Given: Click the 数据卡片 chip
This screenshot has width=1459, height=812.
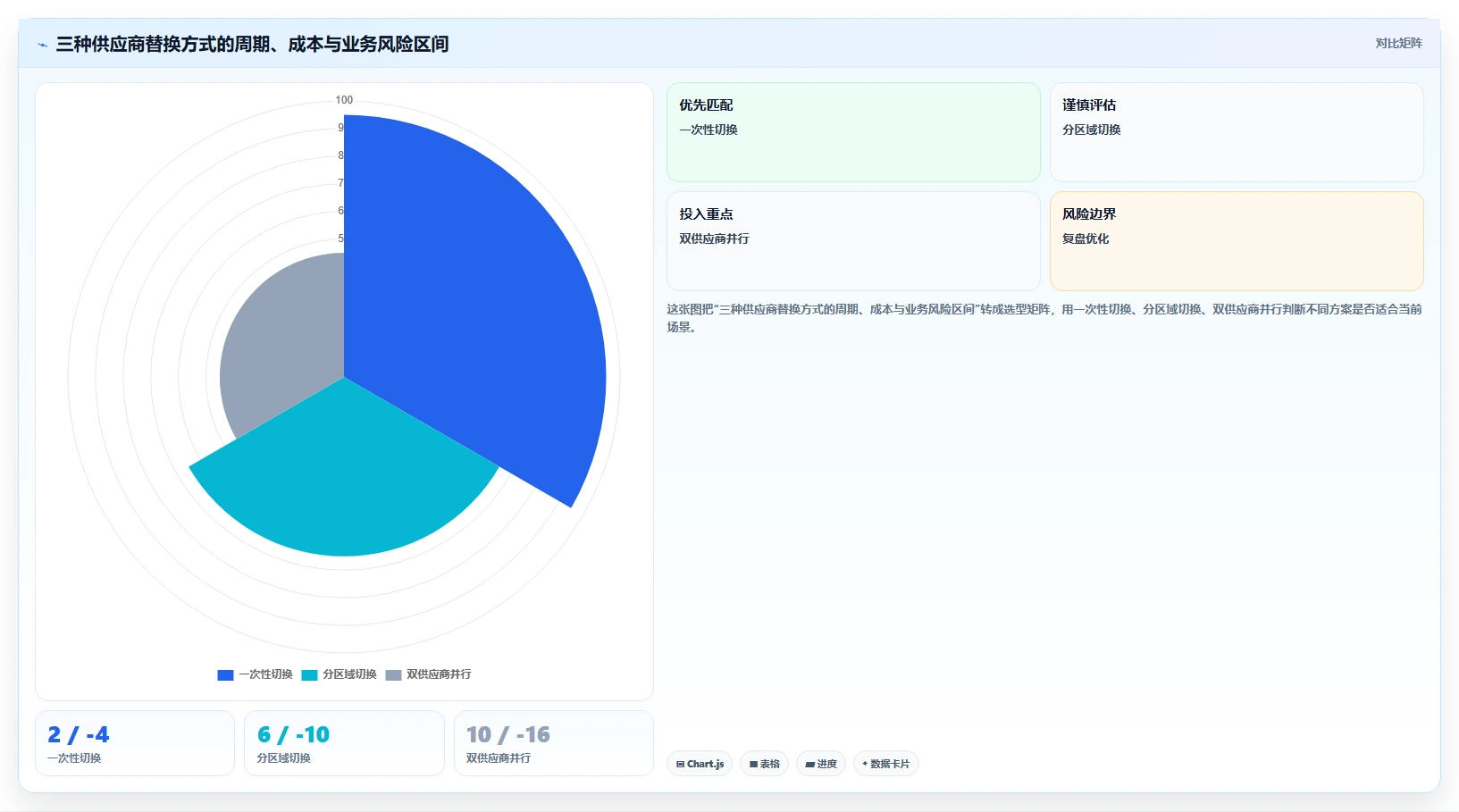Looking at the screenshot, I should pyautogui.click(x=885, y=764).
